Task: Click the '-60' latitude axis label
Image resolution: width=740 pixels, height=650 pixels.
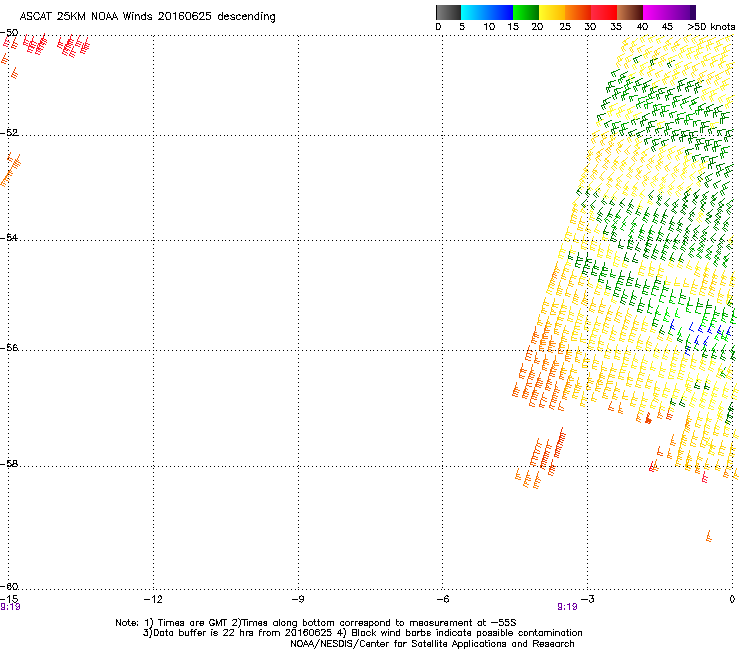Action: pyautogui.click(x=9, y=586)
